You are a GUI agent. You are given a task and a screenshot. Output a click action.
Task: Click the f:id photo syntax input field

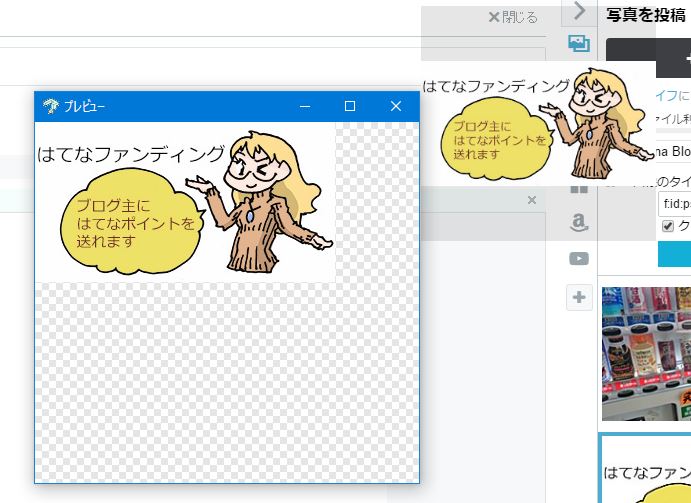coord(675,204)
